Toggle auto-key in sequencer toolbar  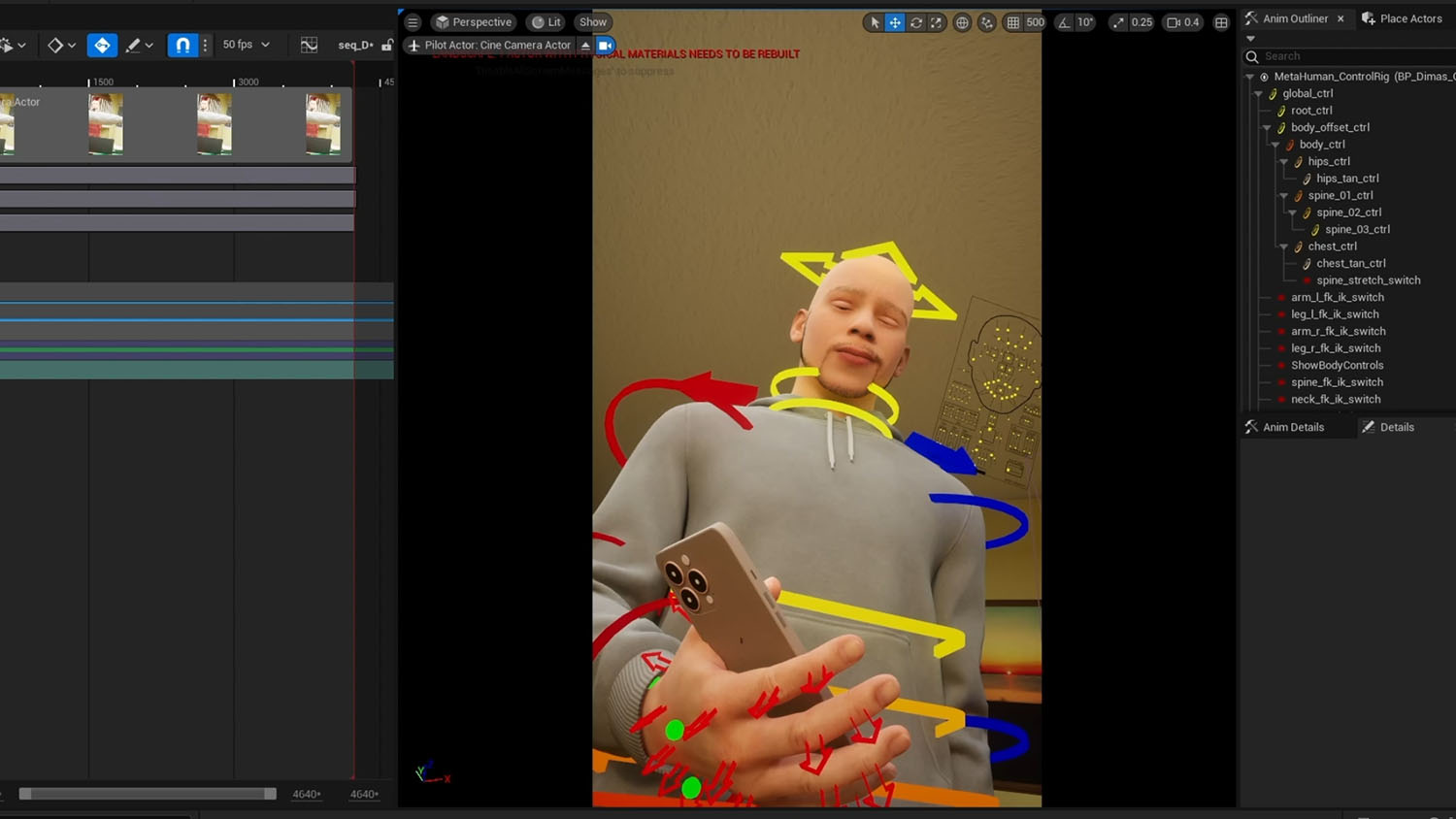102,45
